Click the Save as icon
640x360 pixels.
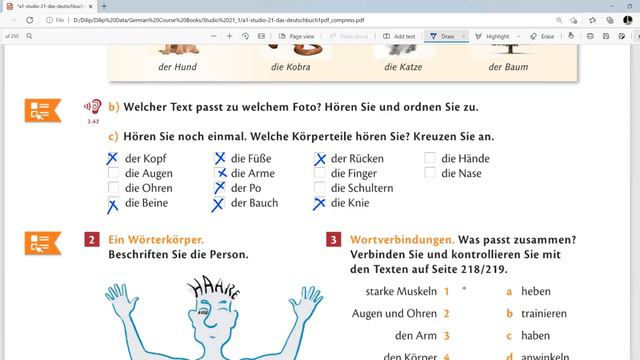click(622, 36)
